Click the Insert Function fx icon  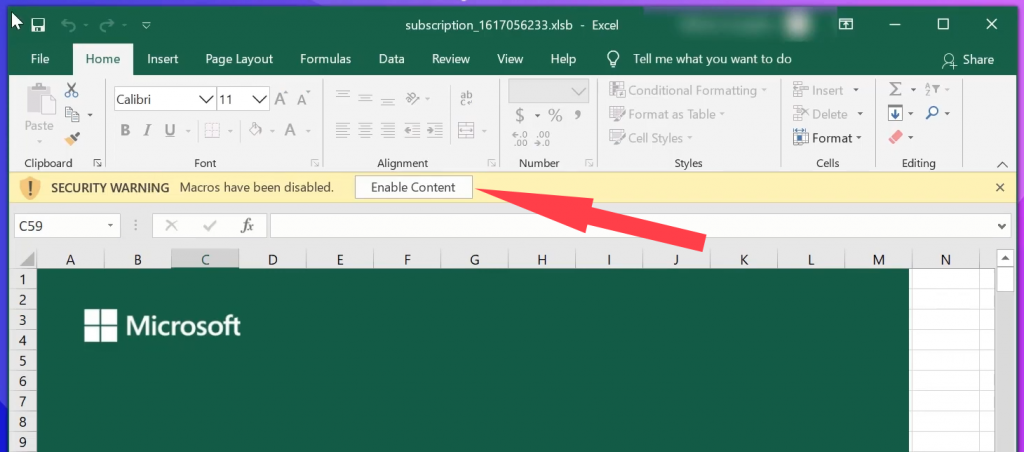[248, 226]
